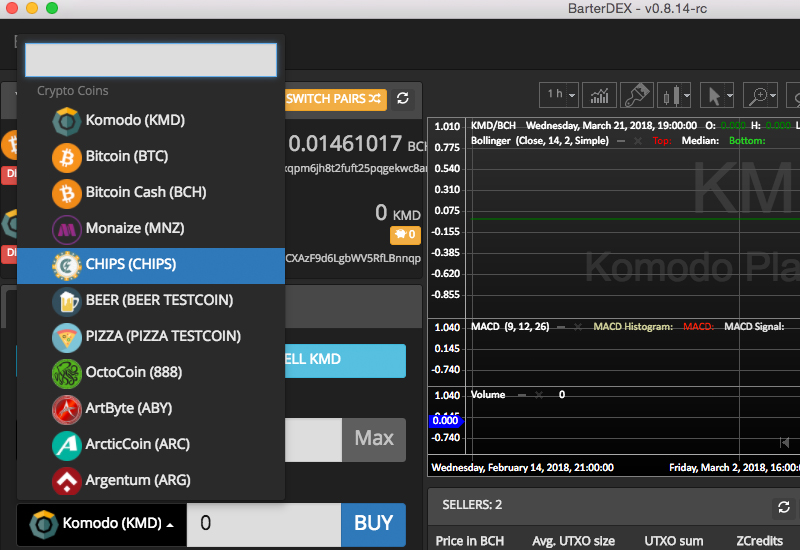
Task: Pick Argentum (ARG) coin option
Action: [151, 480]
